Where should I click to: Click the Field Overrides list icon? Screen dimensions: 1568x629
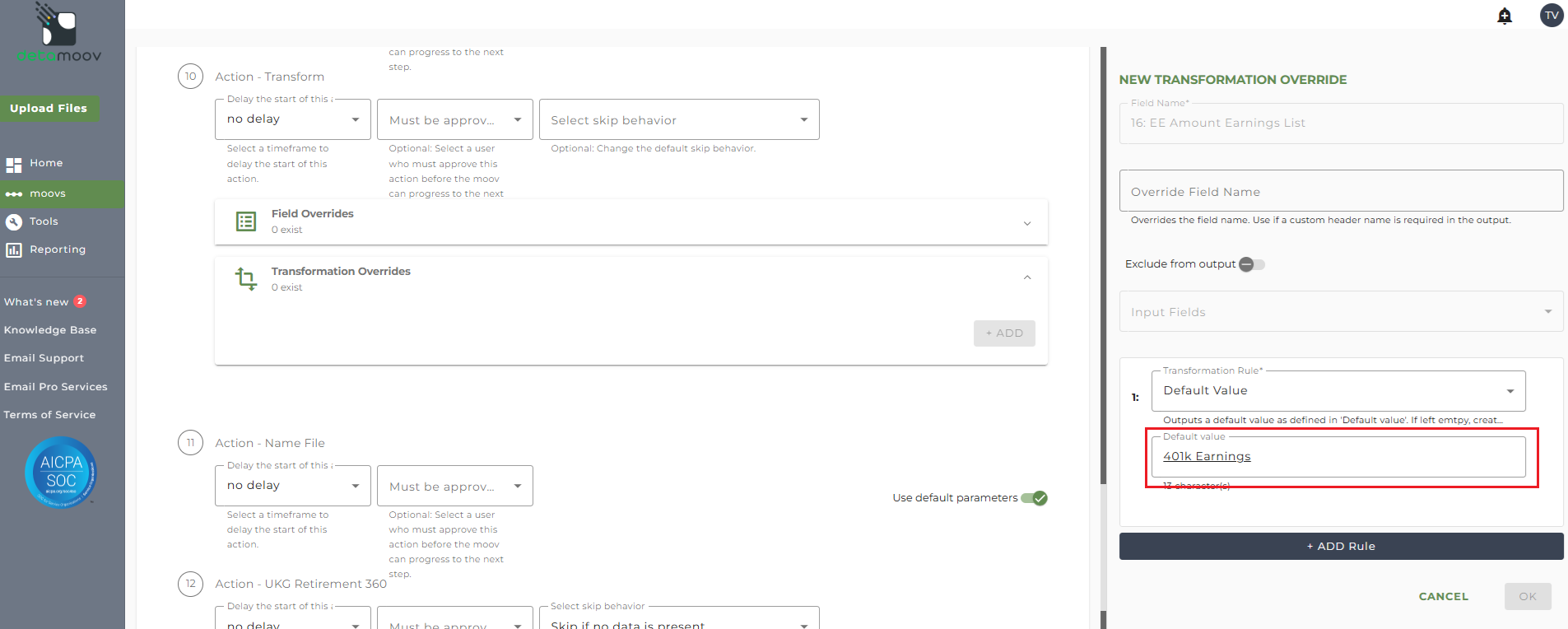(x=246, y=221)
